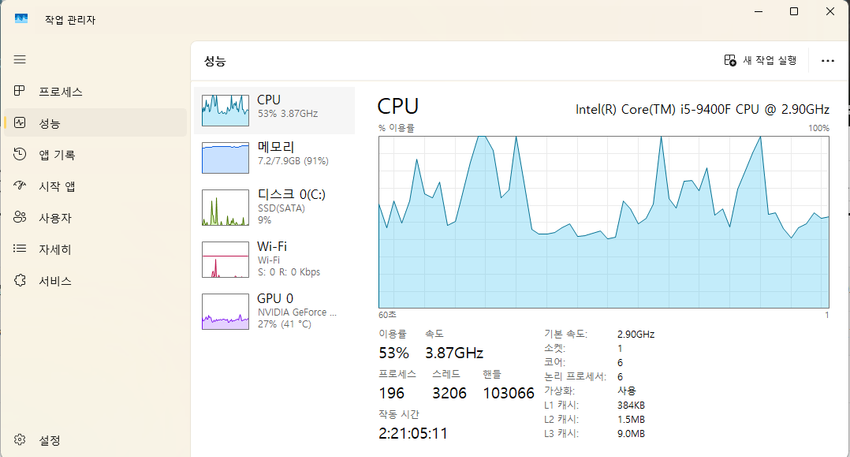This screenshot has height=457, width=850.
Task: Select the GPU 0 NVIDIA GeForce item
Action: (x=274, y=311)
